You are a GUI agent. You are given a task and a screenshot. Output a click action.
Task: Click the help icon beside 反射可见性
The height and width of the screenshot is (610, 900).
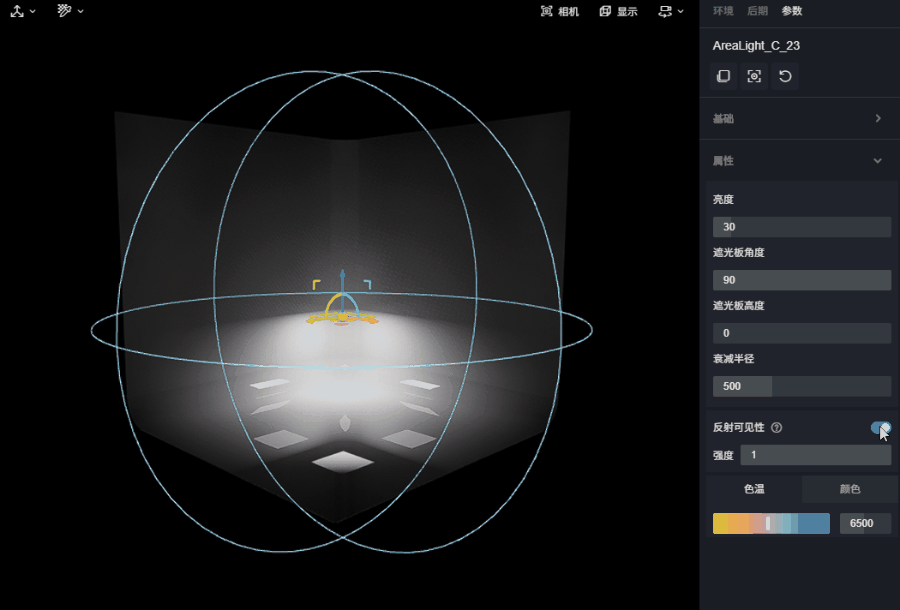point(777,428)
